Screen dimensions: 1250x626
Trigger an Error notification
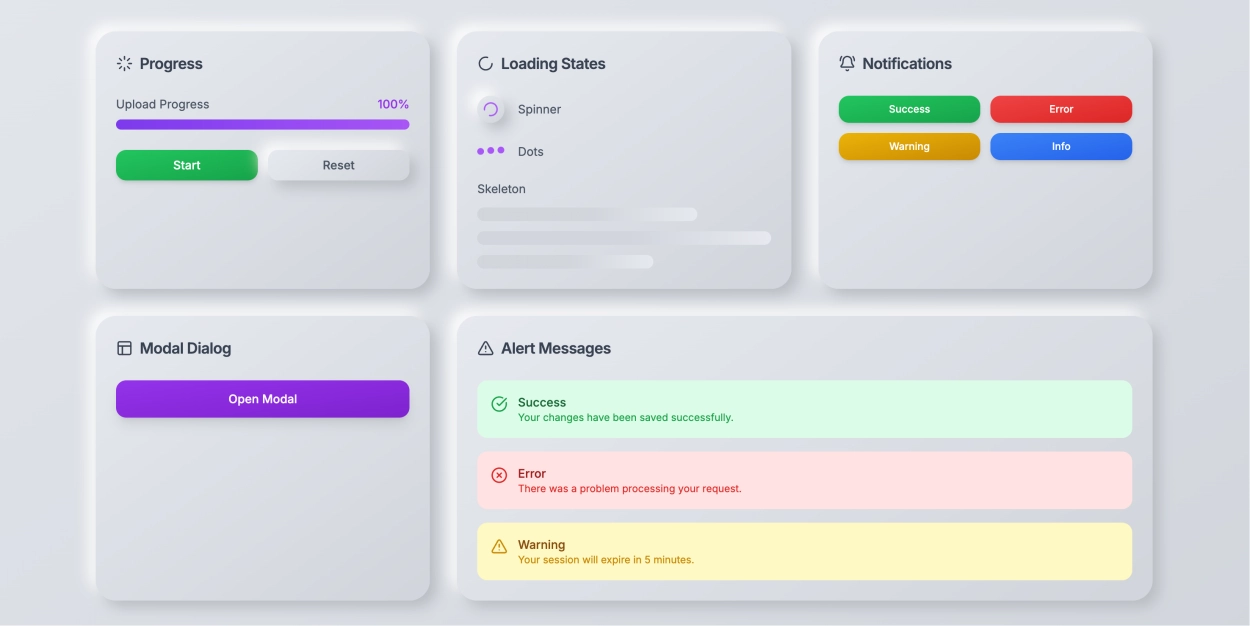coord(1061,108)
